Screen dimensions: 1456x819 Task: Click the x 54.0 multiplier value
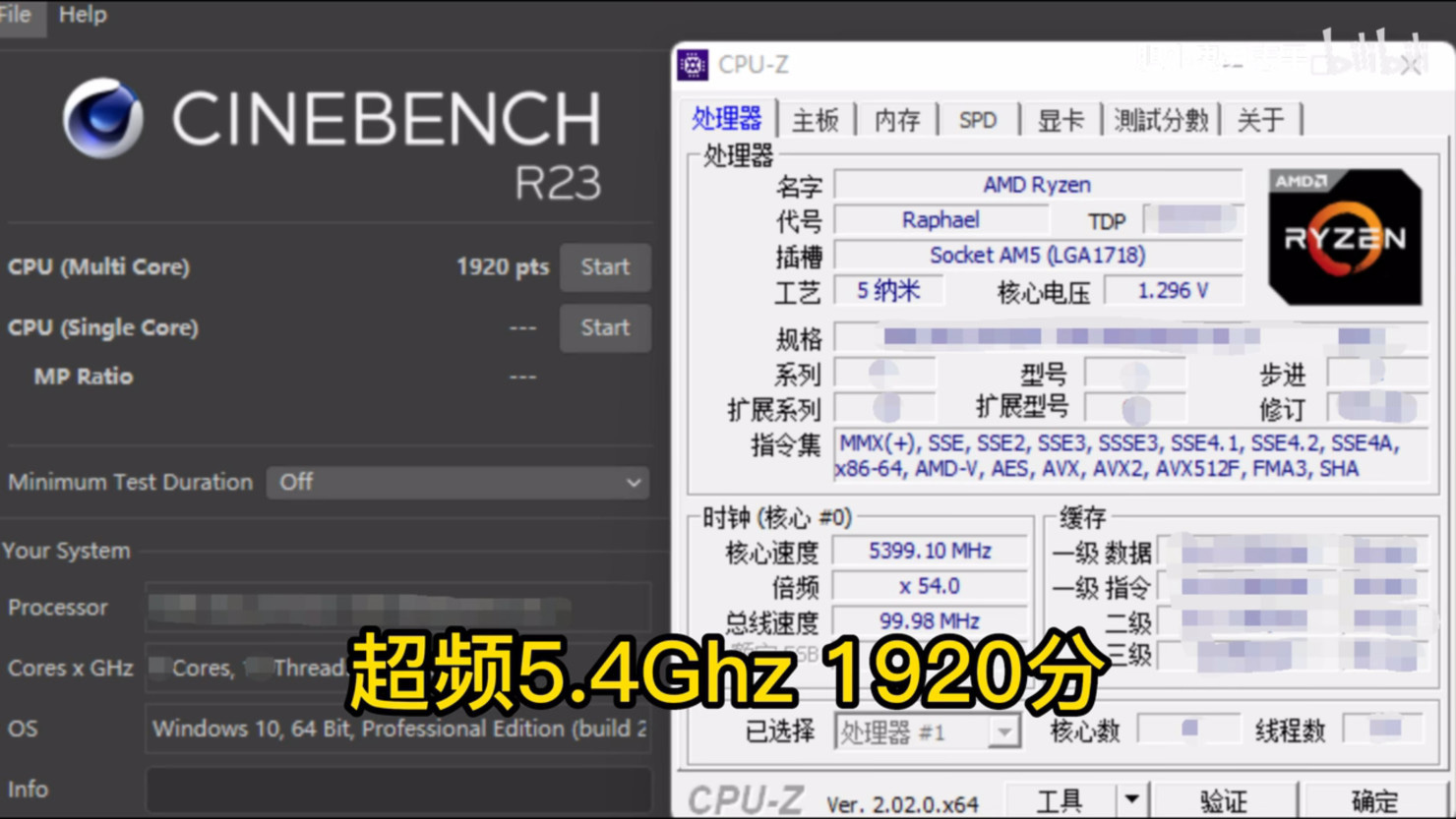(930, 587)
